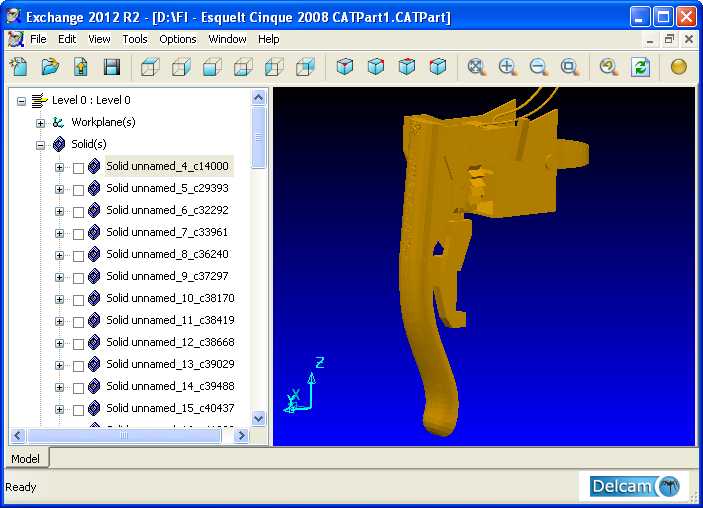Open the Options menu
703x508 pixels.
pos(178,39)
